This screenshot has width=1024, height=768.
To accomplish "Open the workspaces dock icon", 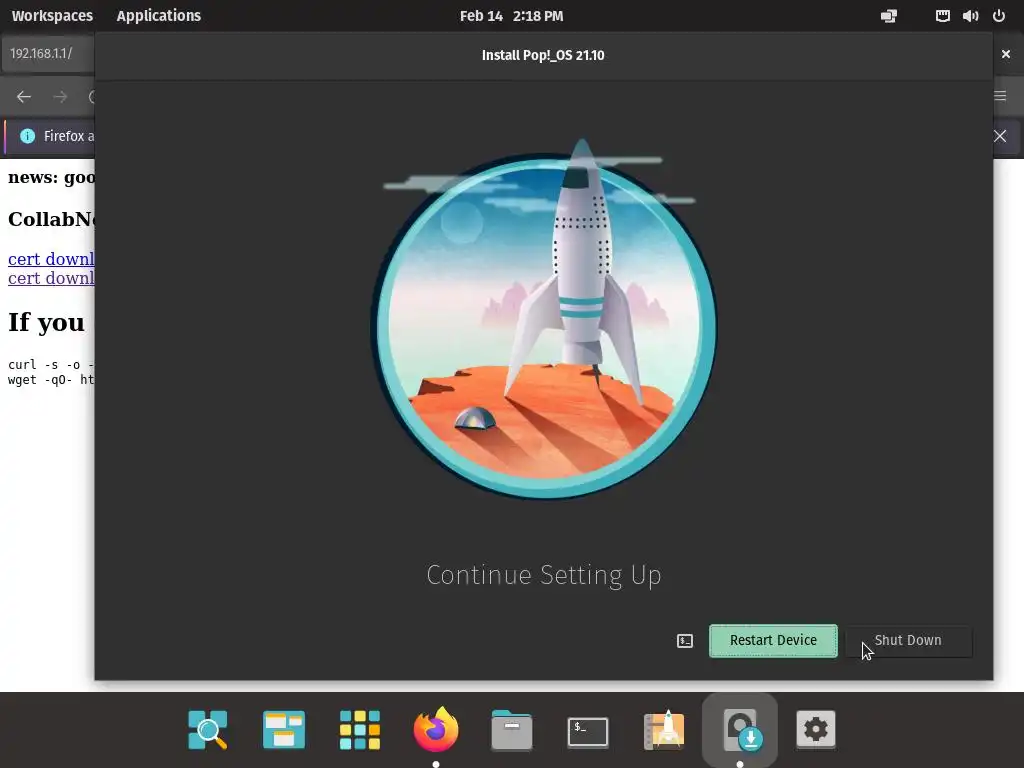I will pyautogui.click(x=284, y=729).
